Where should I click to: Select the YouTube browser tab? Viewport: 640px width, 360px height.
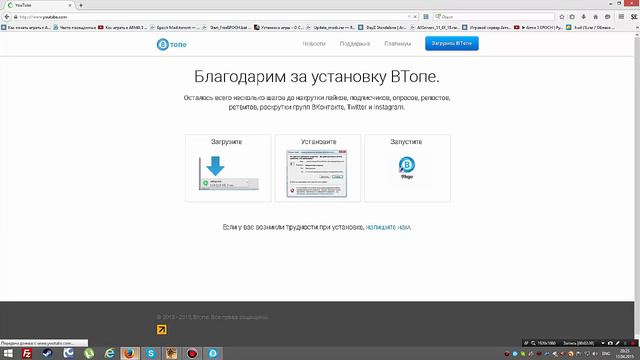[x=39, y=5]
